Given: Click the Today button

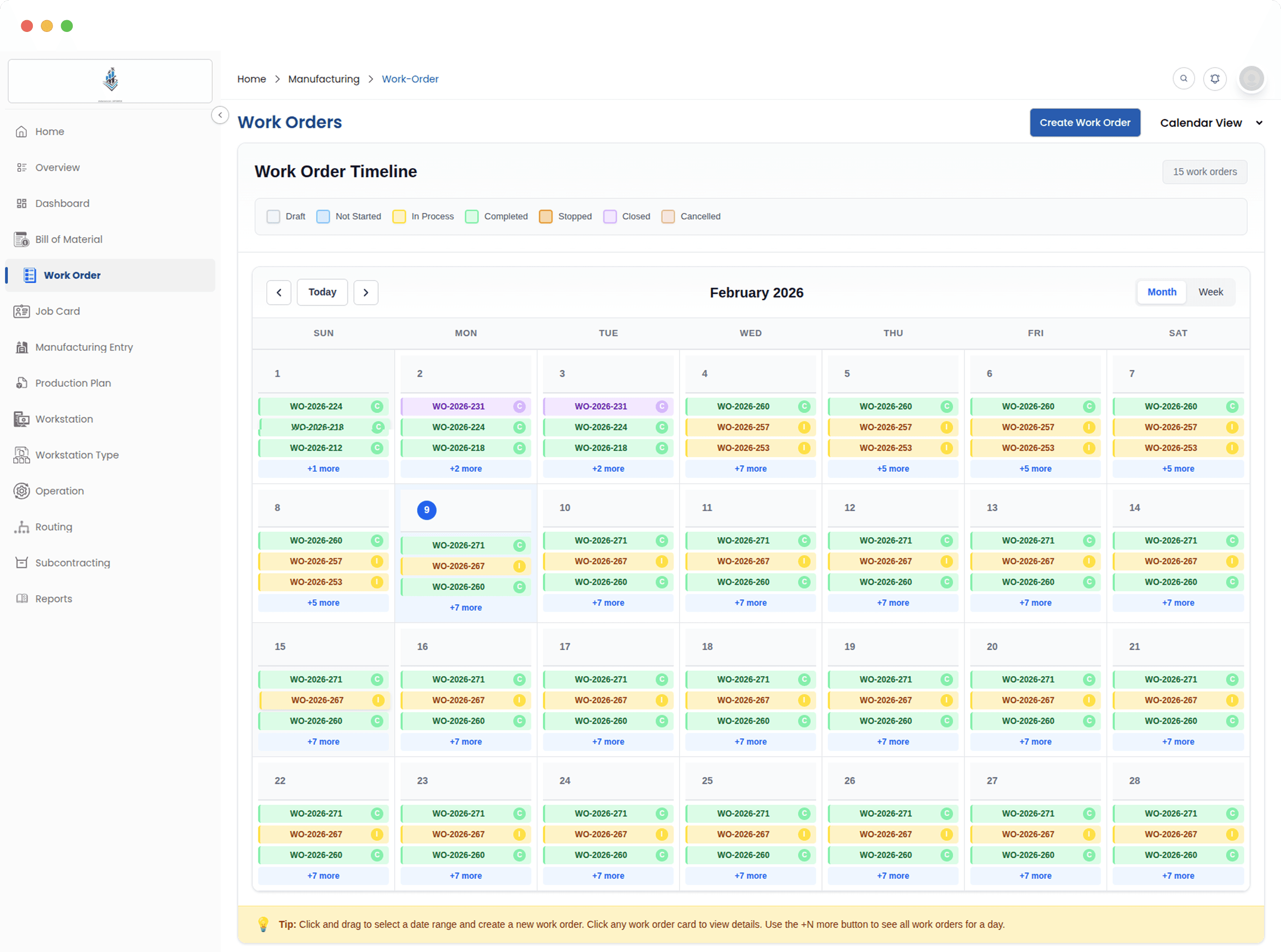Looking at the screenshot, I should tap(322, 292).
